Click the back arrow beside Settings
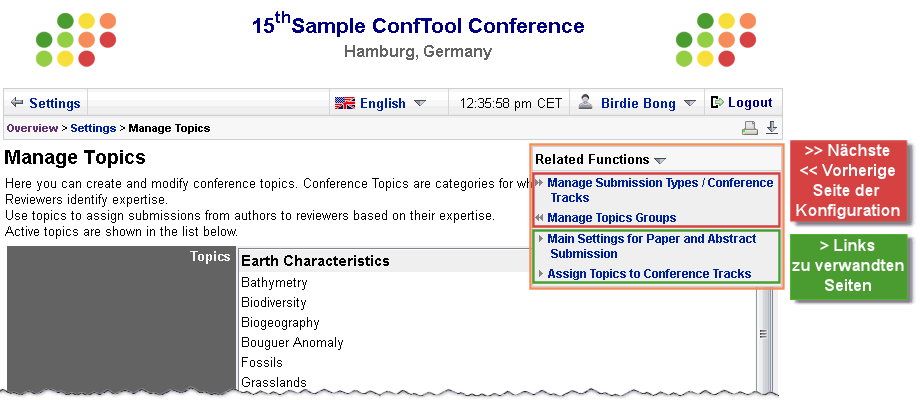The height and width of the screenshot is (400, 920). pyautogui.click(x=17, y=103)
